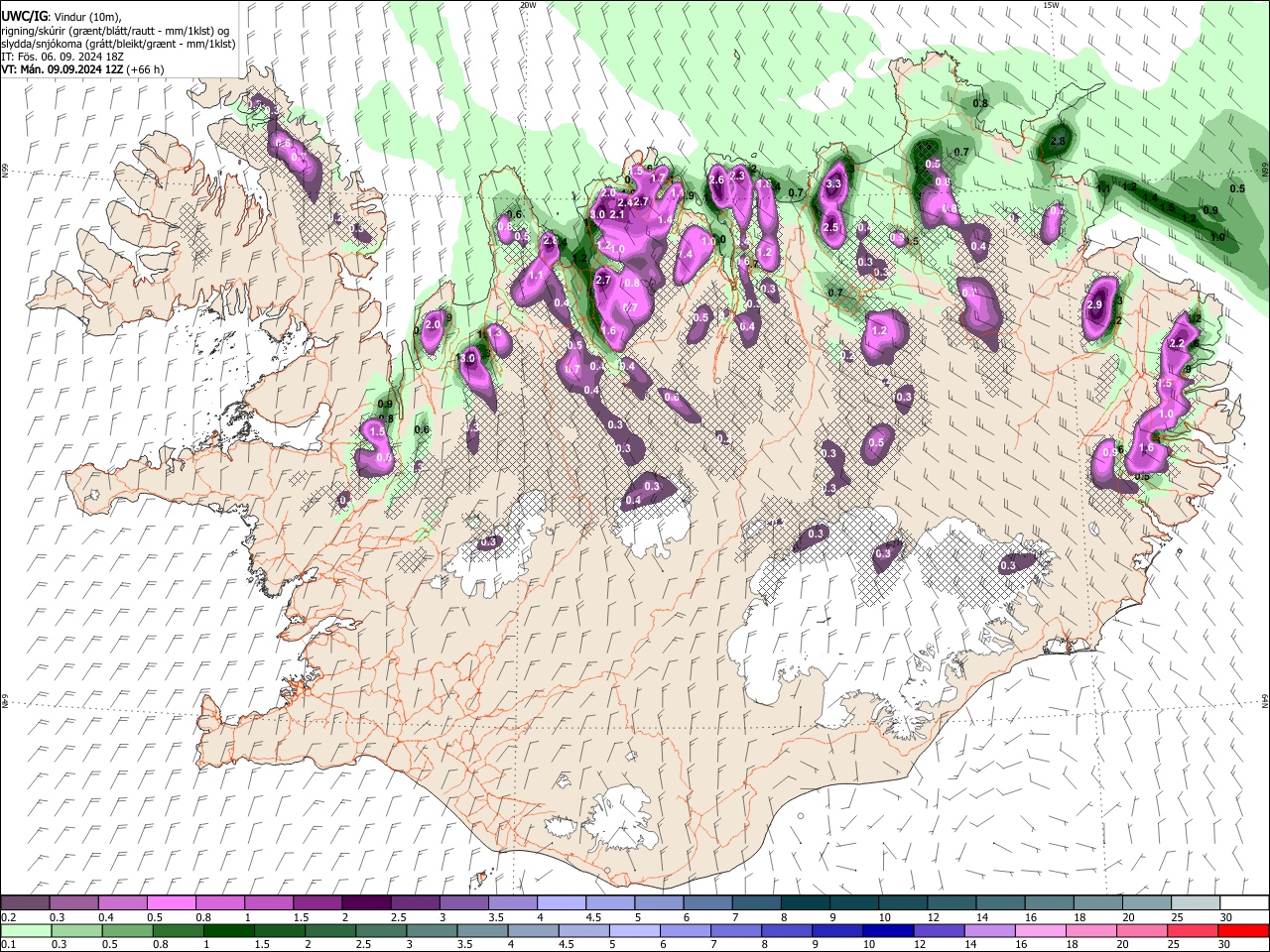
Task: Click the 2.1 snow value in northern cluster
Action: 616,214
